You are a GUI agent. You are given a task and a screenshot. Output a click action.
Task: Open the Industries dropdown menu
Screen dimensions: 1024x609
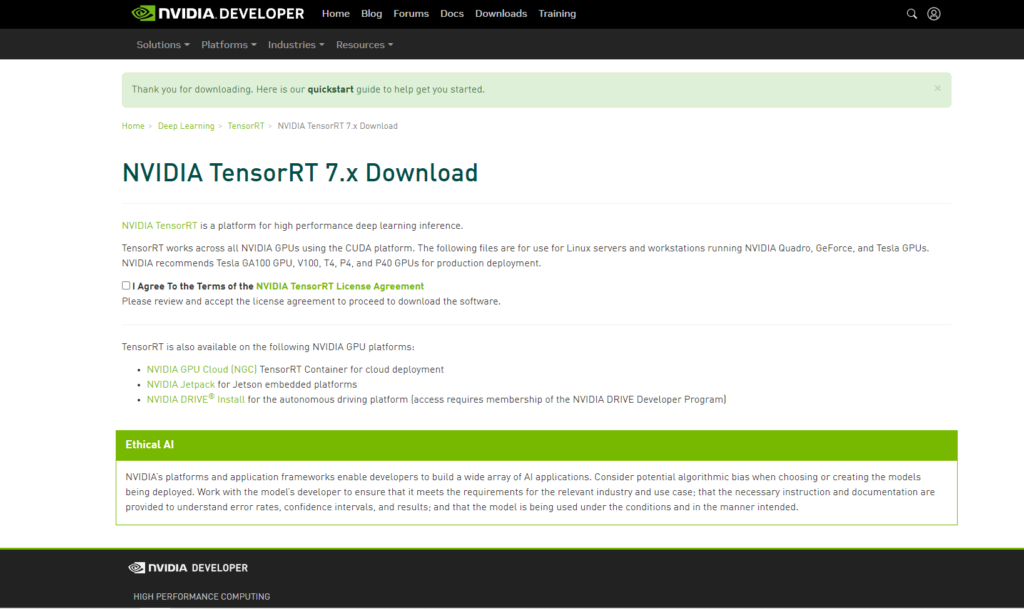296,45
